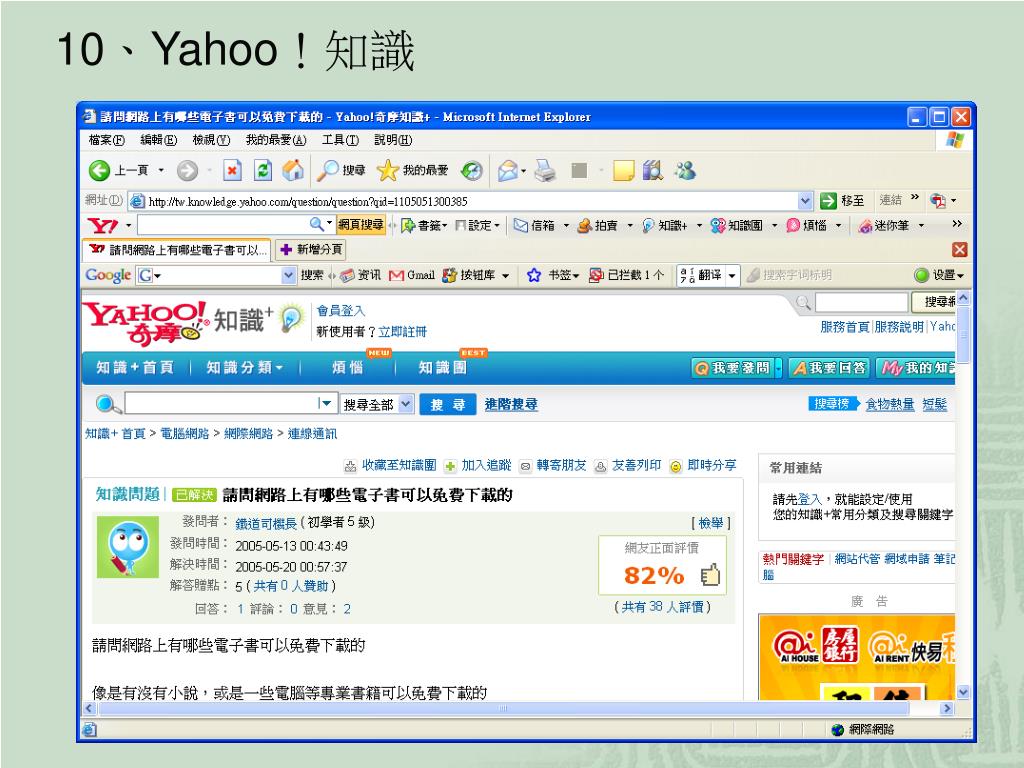This screenshot has height=768, width=1024.
Task: Click the 移至 Go button
Action: pos(842,201)
